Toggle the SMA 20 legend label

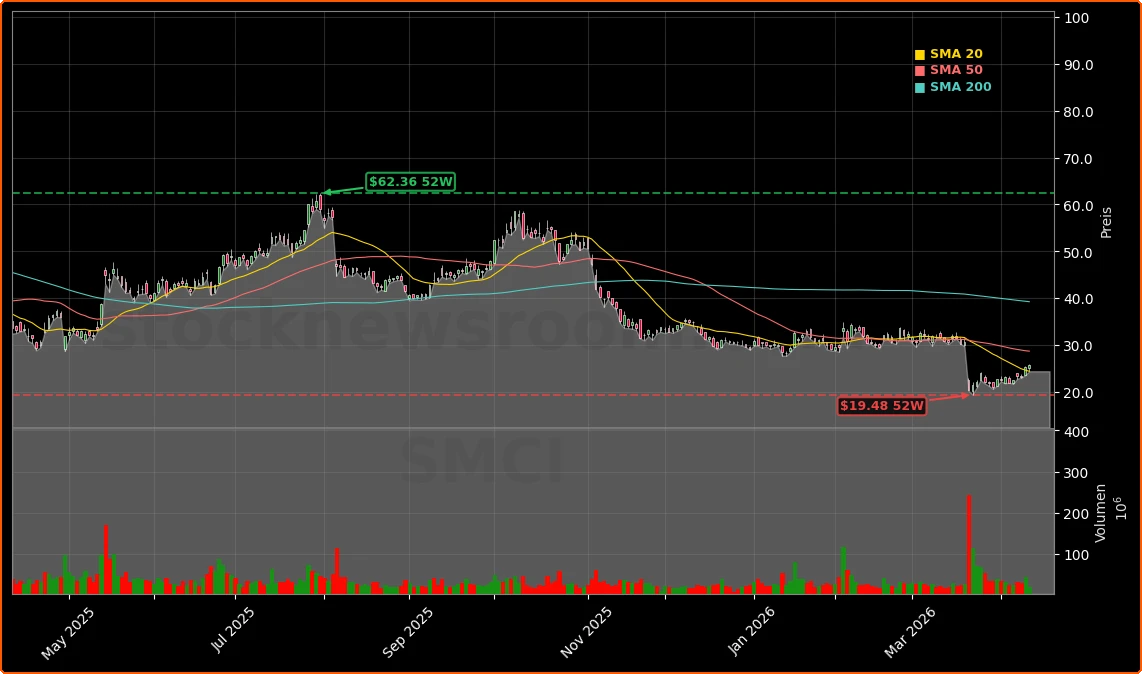coord(956,55)
